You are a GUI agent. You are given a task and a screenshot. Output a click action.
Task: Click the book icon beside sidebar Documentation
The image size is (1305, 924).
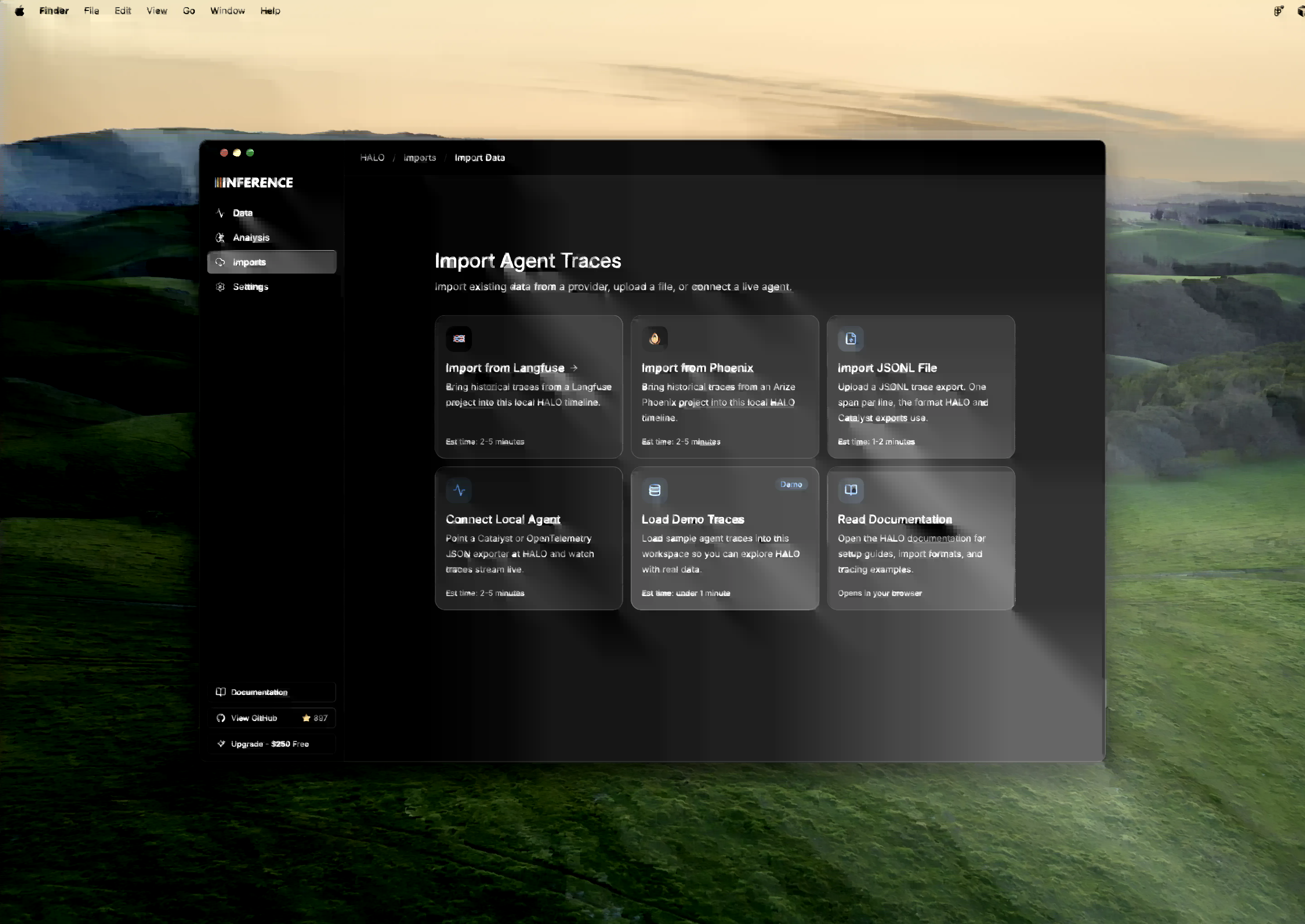click(x=221, y=692)
